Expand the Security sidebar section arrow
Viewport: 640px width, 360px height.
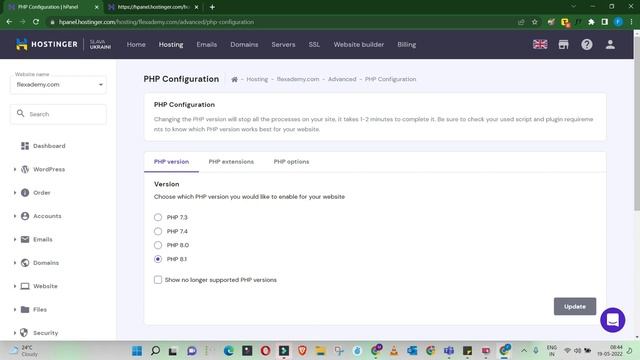(15, 333)
